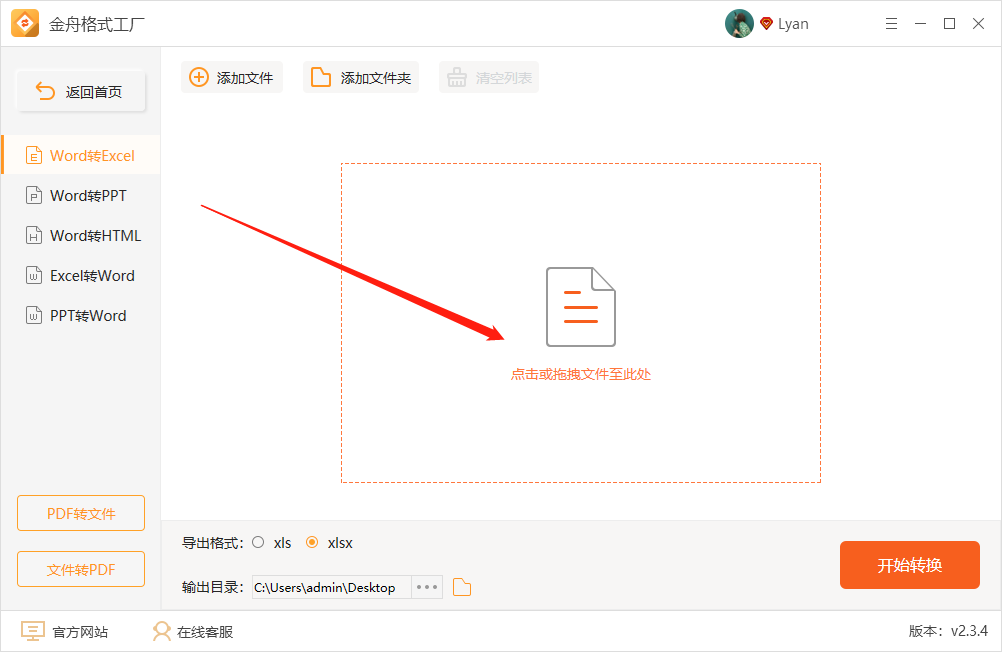
Task: Click the 金舟格式工厂 app logo icon
Action: [x=25, y=24]
